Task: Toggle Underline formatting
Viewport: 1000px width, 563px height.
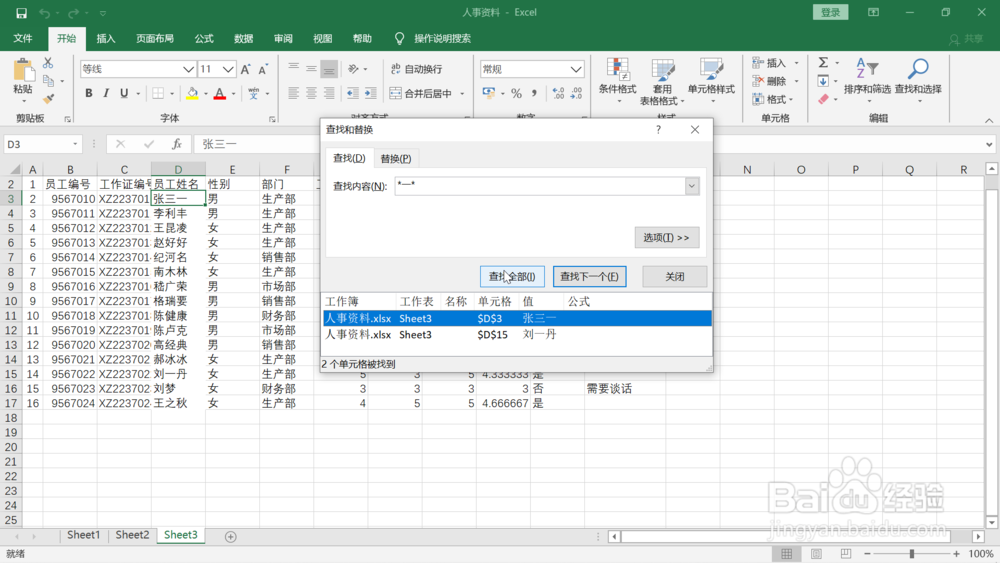Action: click(x=124, y=93)
